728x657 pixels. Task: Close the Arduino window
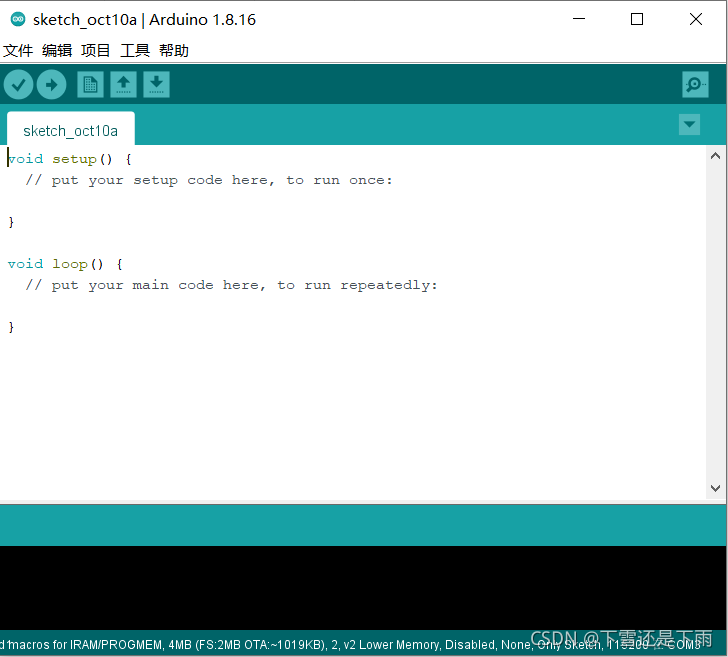point(696,19)
